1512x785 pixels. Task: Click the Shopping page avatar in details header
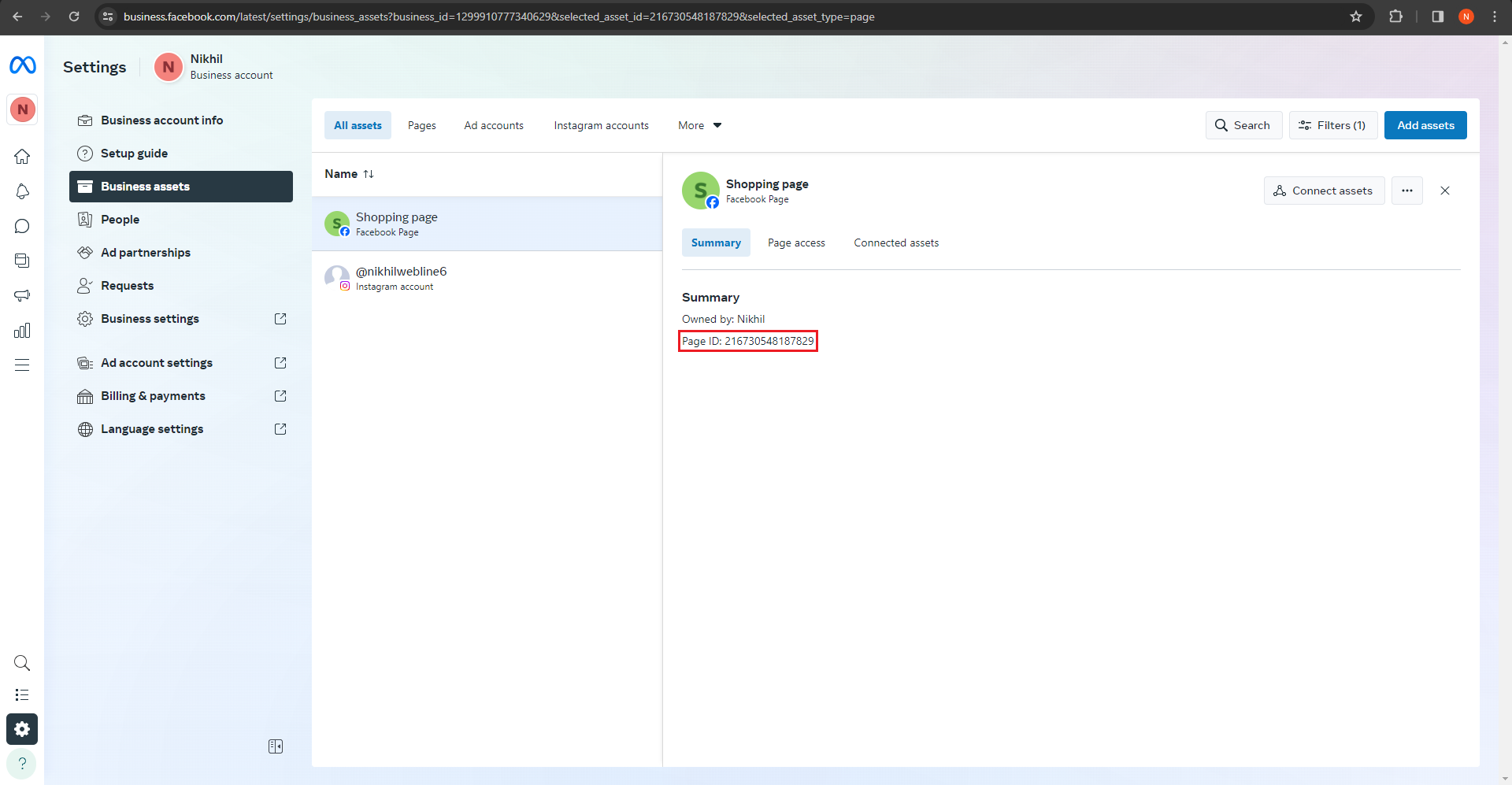tap(701, 191)
